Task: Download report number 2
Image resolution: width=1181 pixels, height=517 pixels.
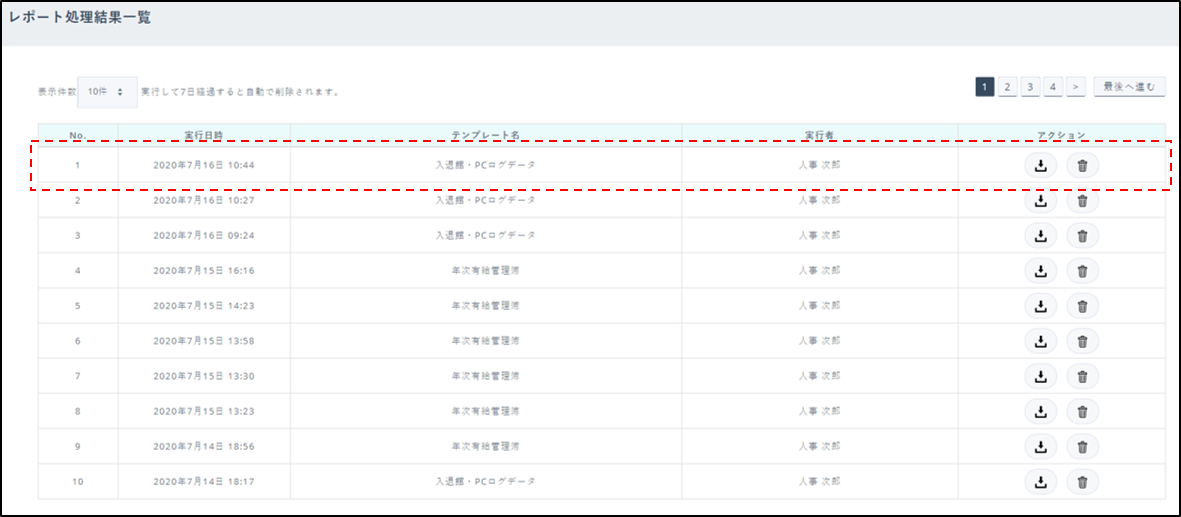Action: (x=1040, y=200)
